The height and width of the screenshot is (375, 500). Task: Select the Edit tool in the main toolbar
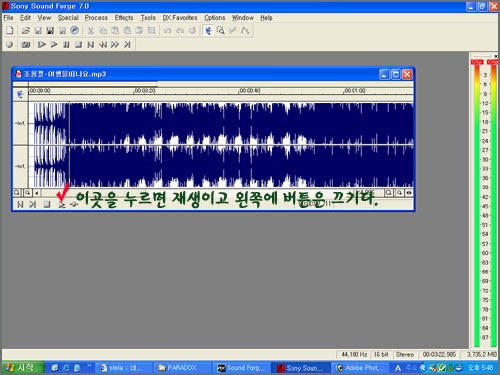(x=209, y=31)
